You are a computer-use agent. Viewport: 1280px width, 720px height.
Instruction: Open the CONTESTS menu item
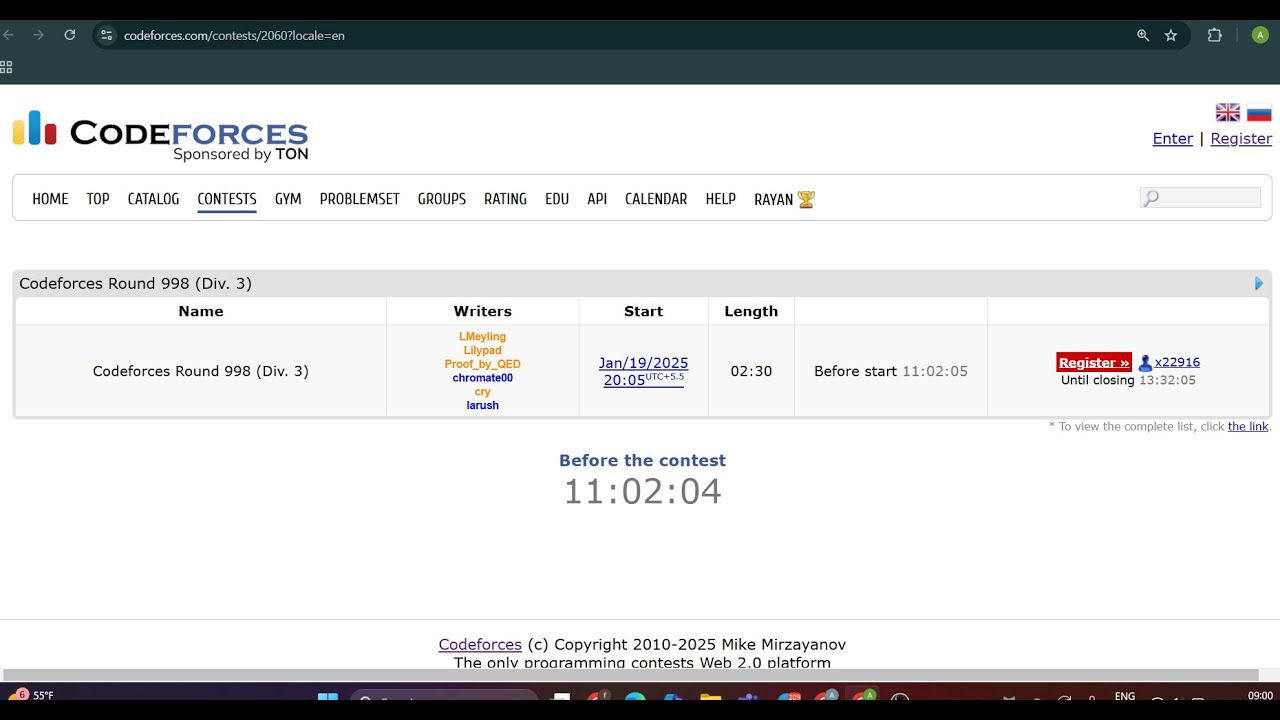pos(227,199)
